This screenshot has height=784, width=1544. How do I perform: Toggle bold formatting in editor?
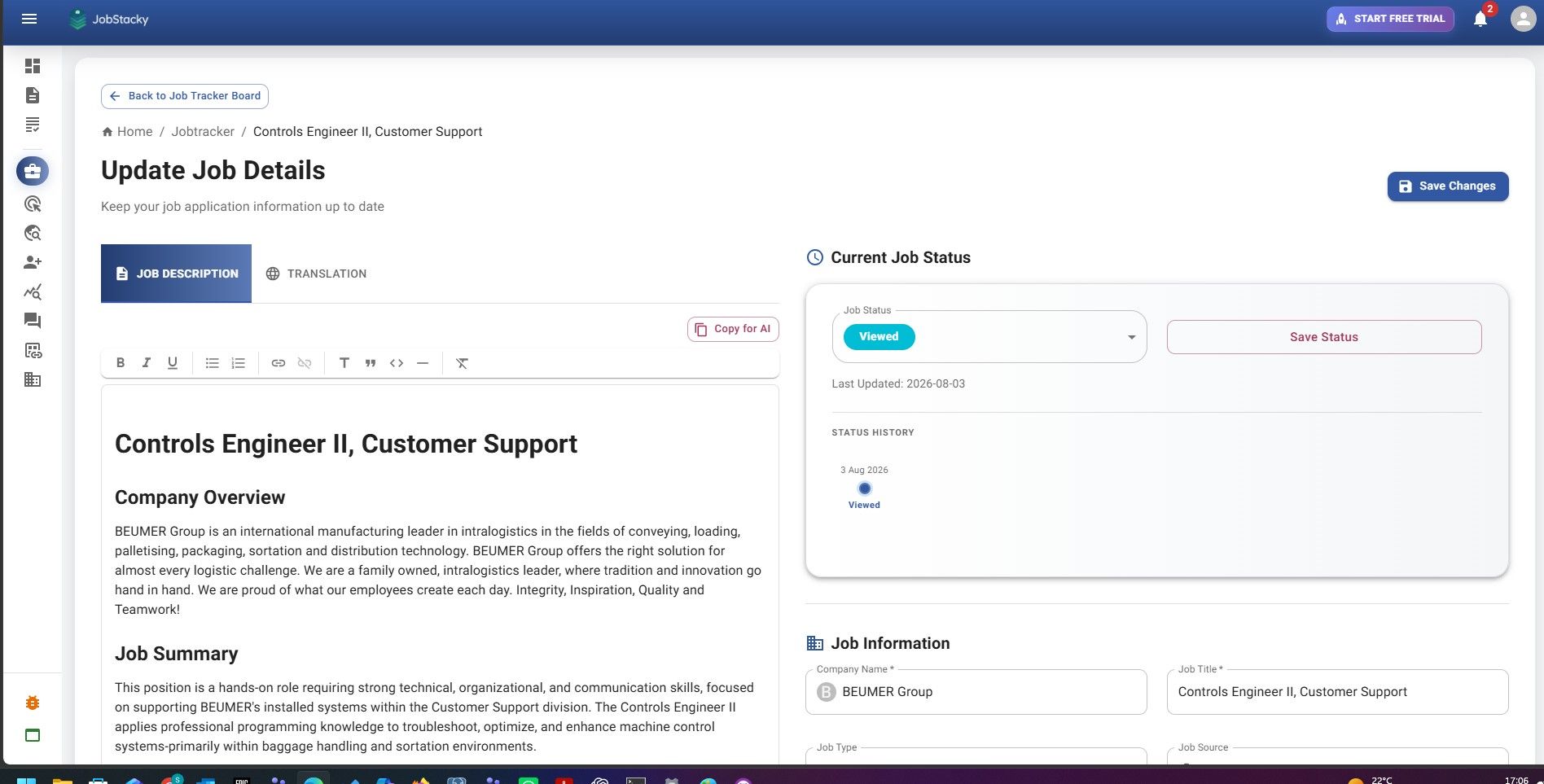(x=121, y=363)
